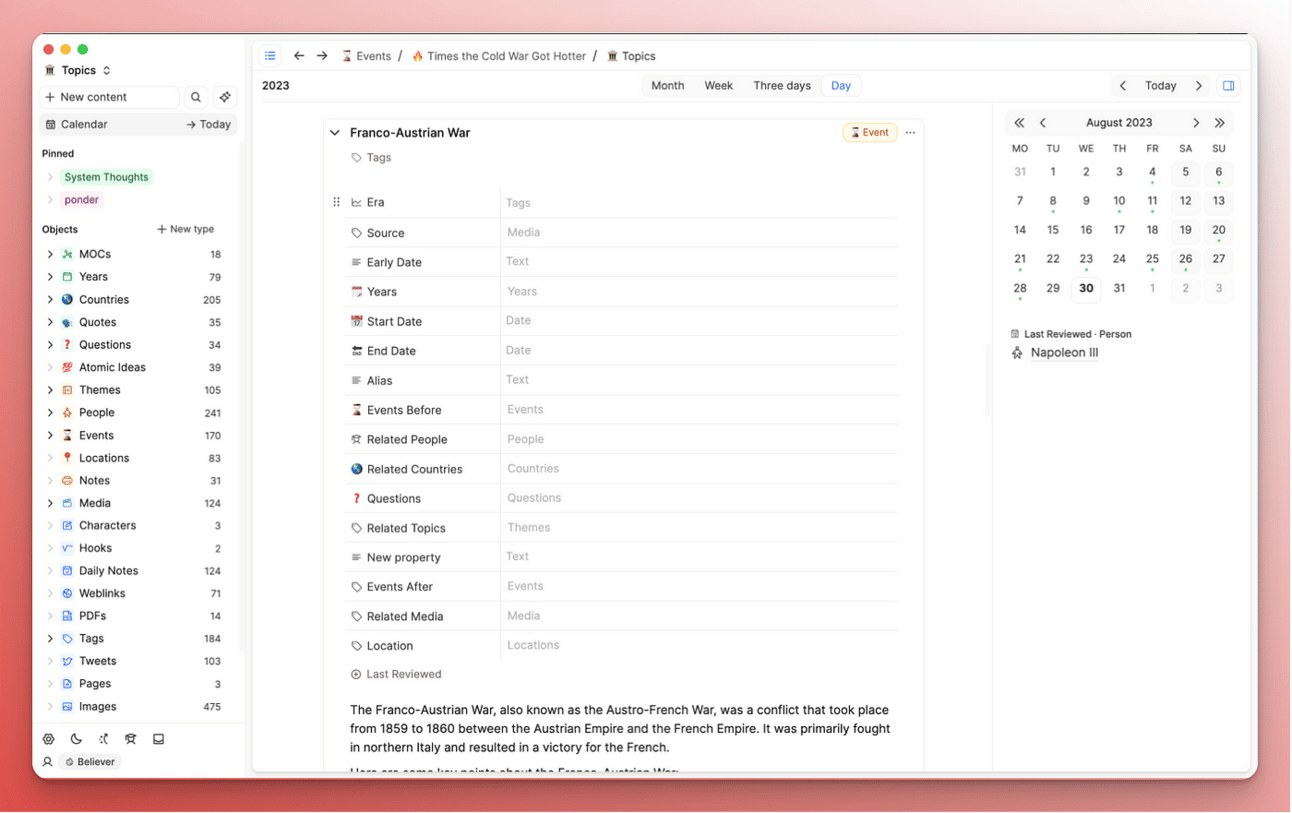The height and width of the screenshot is (813, 1292).
Task: Click the PDFs icon in sidebar
Action: click(x=67, y=616)
